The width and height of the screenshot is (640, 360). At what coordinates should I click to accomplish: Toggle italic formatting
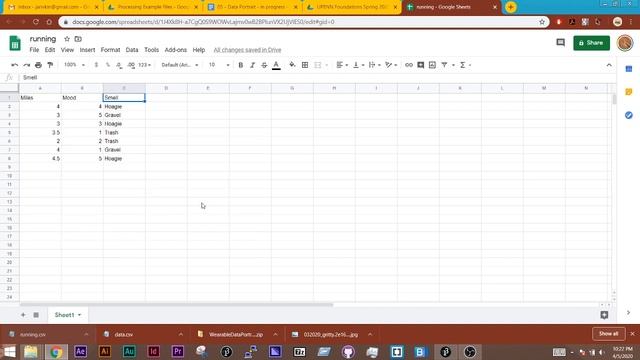252,65
